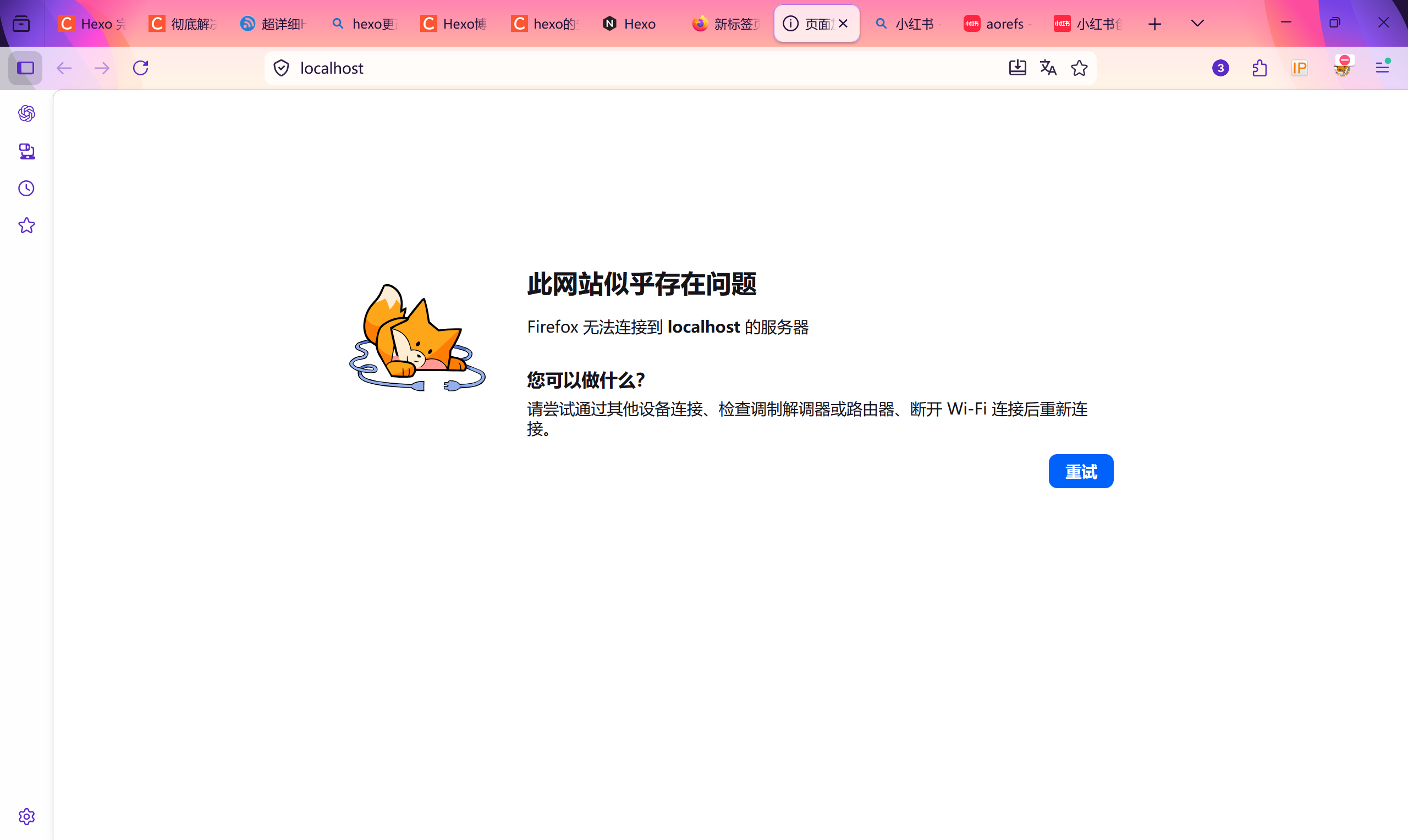Switch to the 'hexo的' tab
1408x840 pixels.
point(546,24)
